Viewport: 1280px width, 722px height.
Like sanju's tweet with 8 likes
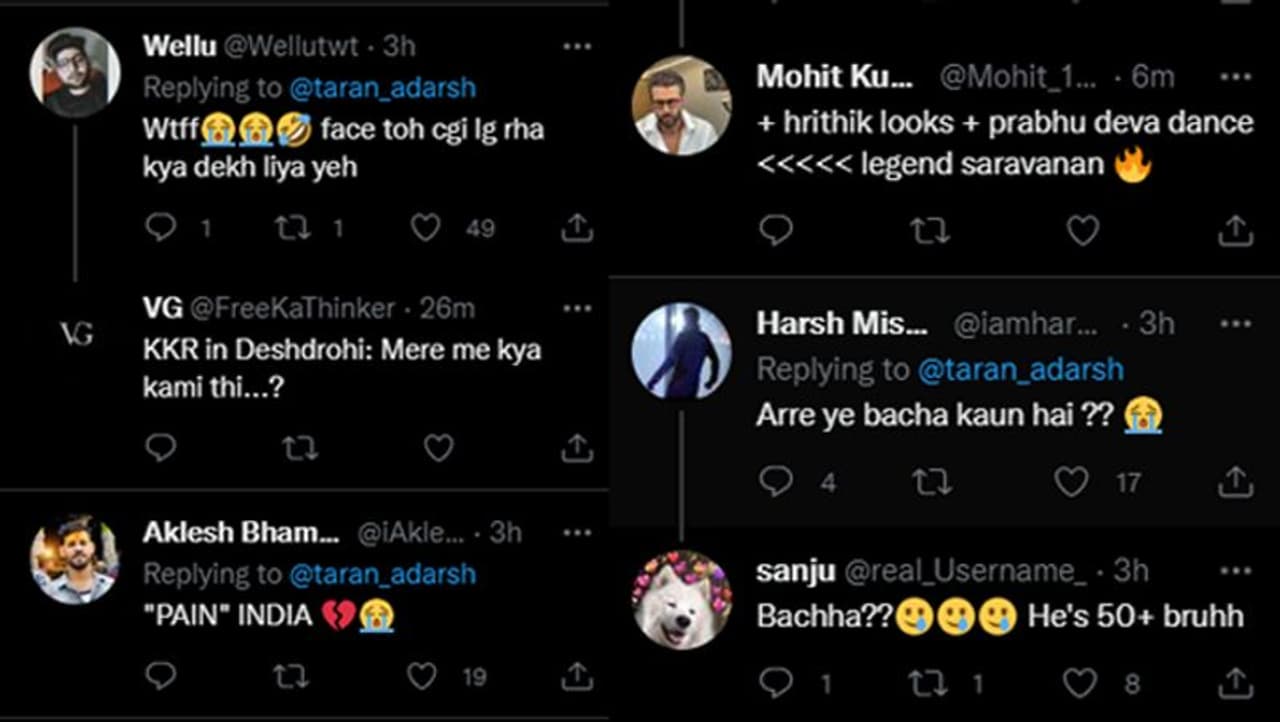click(1079, 683)
